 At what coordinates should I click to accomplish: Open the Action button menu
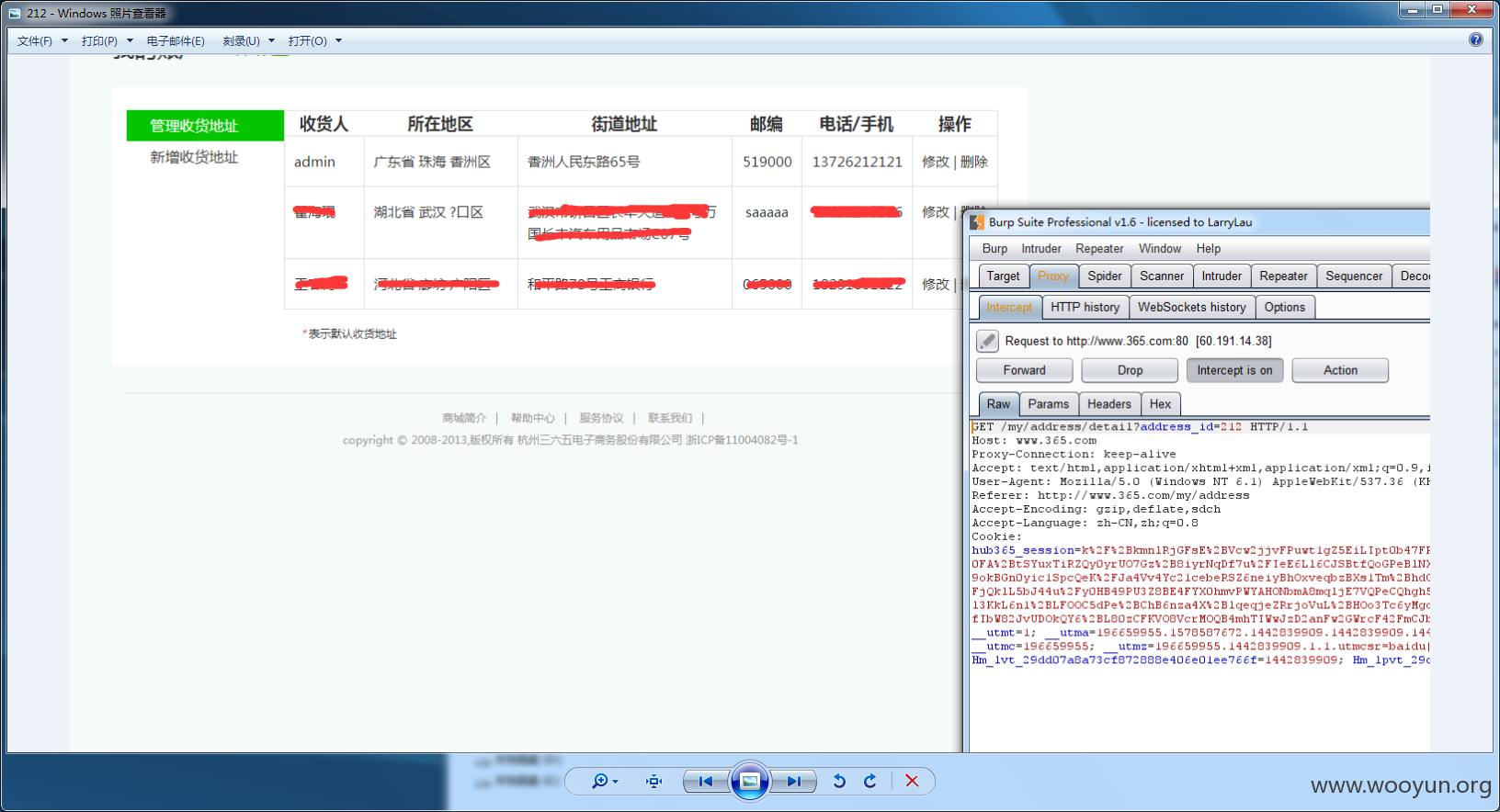click(1340, 370)
